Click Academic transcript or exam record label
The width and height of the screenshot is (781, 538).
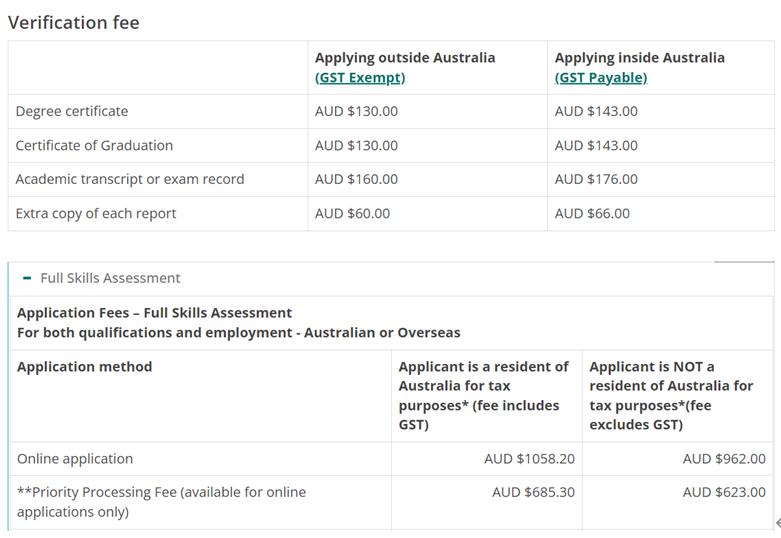click(x=130, y=179)
